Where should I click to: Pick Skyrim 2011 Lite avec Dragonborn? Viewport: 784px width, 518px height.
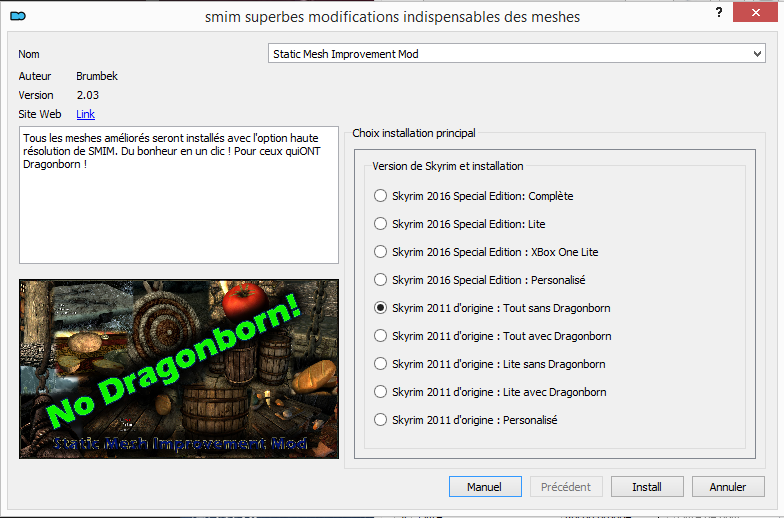(x=380, y=392)
